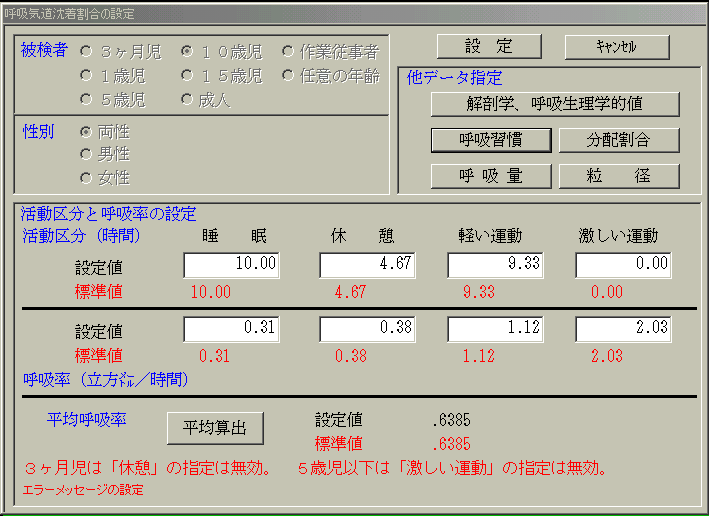Click the 呼吸量 button
Screen dimensions: 709x516
click(490, 176)
